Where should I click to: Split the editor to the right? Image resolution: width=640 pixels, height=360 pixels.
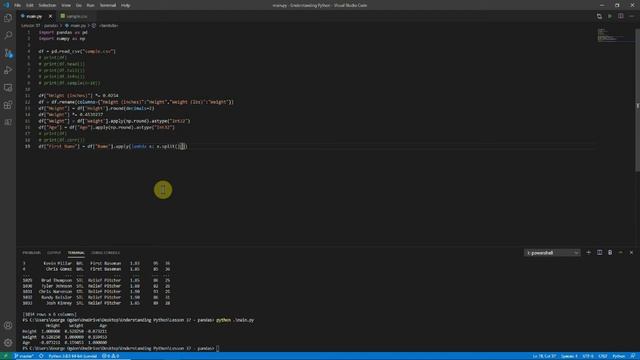point(620,16)
